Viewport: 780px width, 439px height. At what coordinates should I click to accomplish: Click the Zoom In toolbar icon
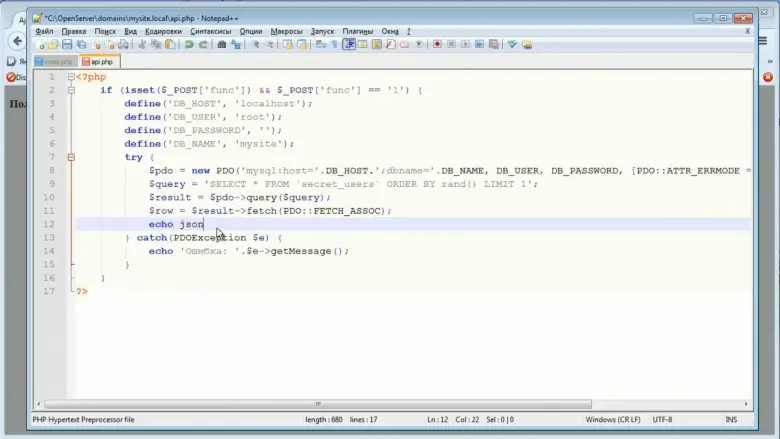click(255, 45)
